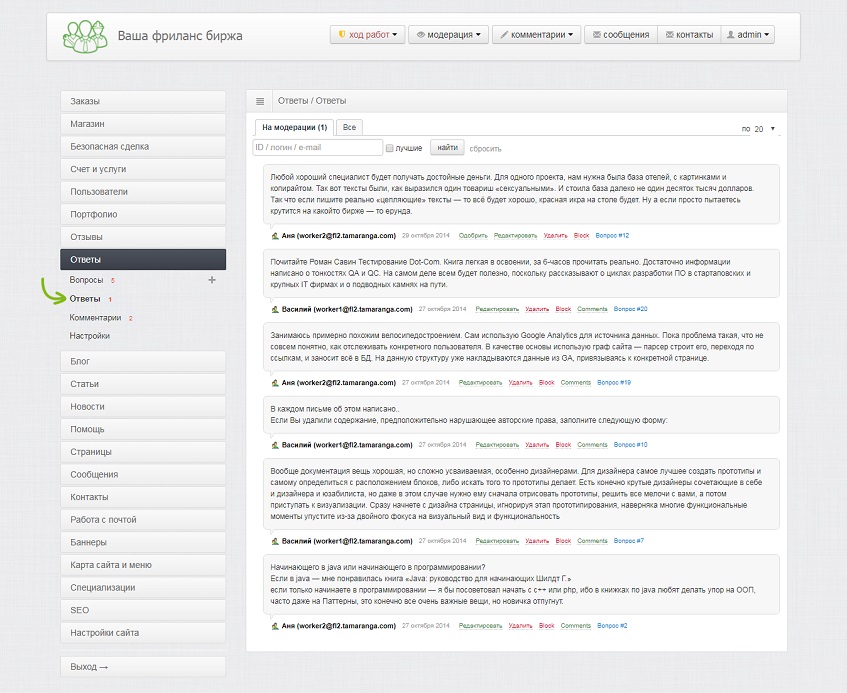Open Специализации section
This screenshot has height=693, width=847.
pos(143,588)
